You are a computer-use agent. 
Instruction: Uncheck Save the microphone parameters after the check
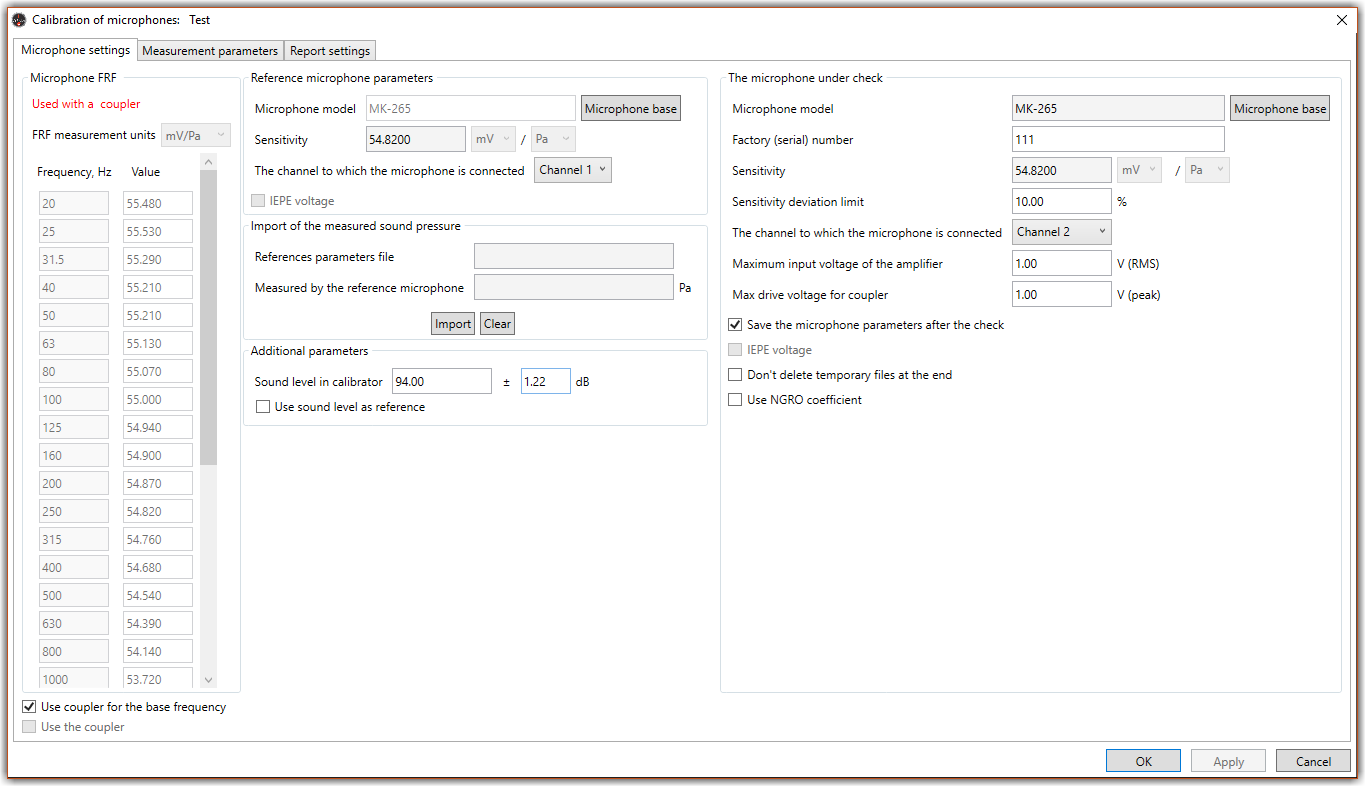pos(736,325)
